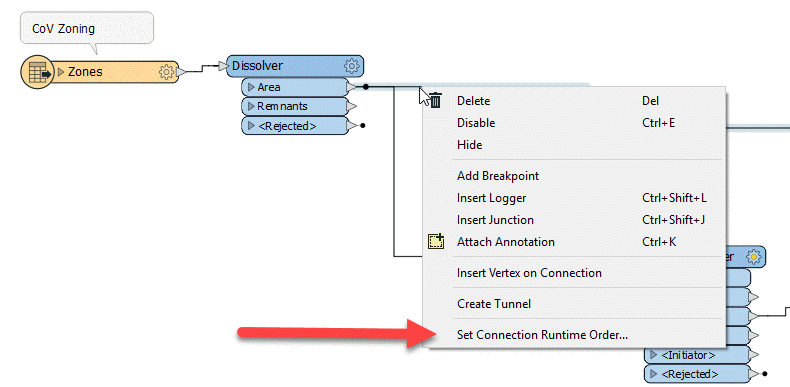Select the CoV Zoning annotation bubble
The width and height of the screenshot is (790, 387).
coord(87,29)
